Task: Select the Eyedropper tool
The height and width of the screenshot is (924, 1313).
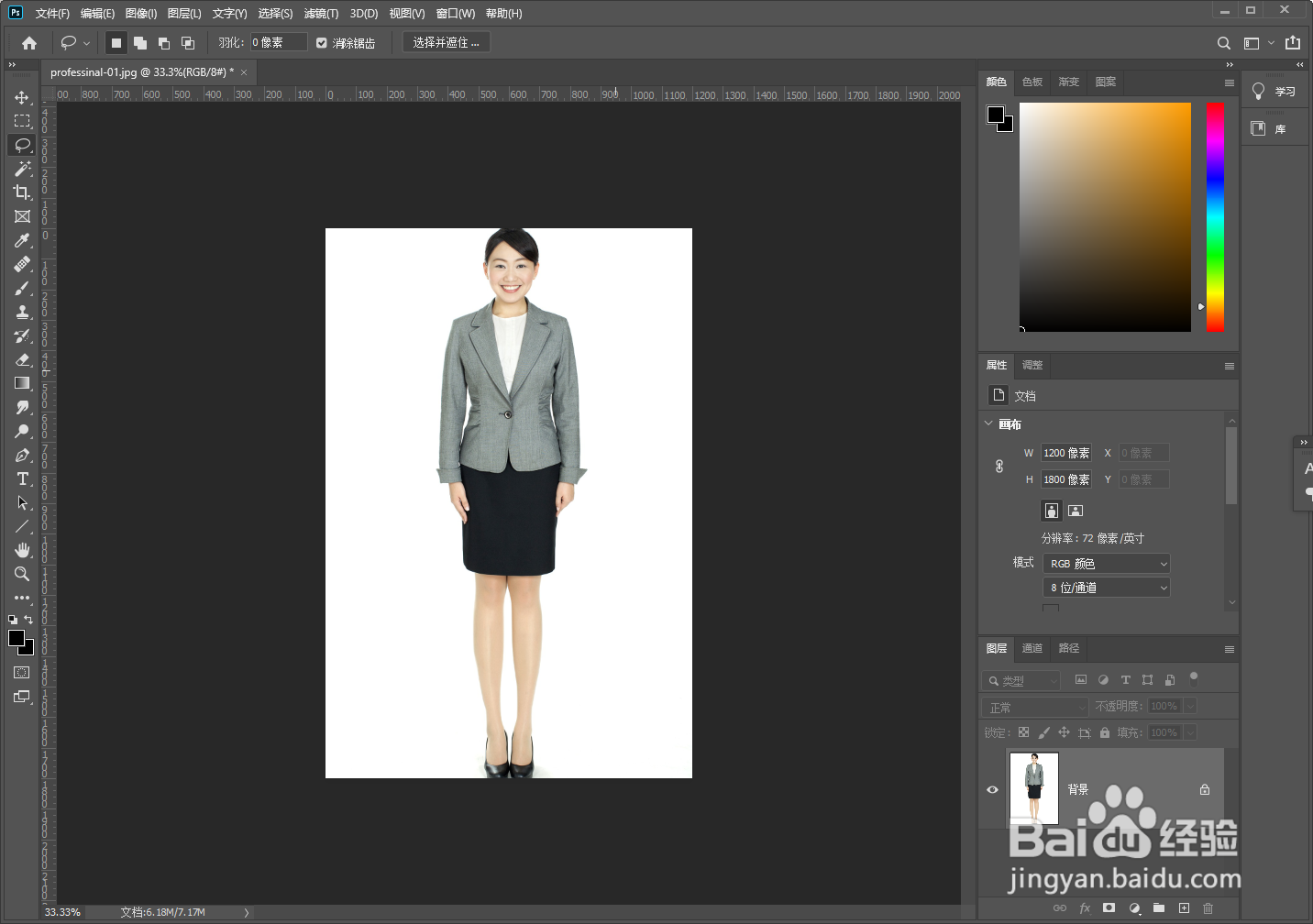Action: click(22, 240)
